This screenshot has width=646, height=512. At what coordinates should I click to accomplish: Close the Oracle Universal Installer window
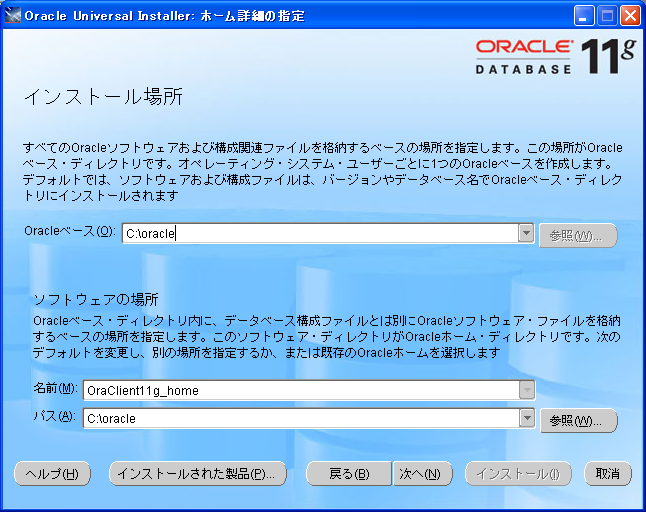pos(630,15)
